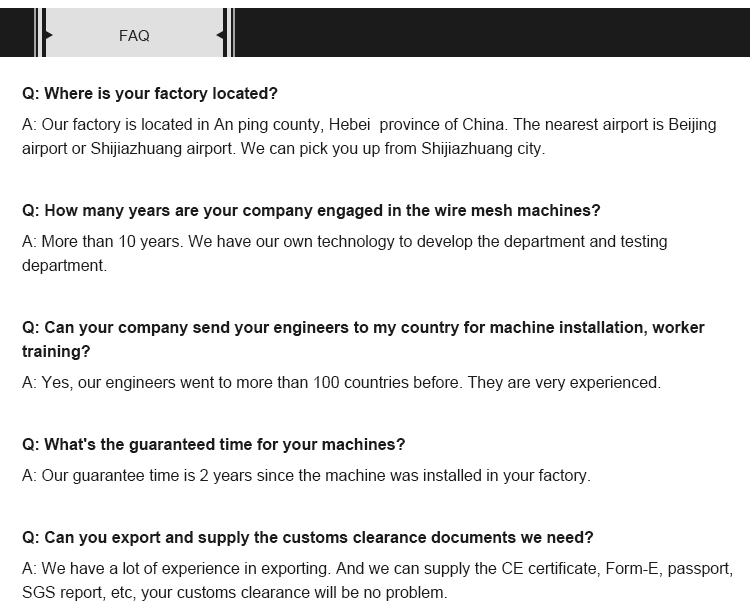Select the FAQ tab header
750x605 pixels.
click(x=134, y=35)
